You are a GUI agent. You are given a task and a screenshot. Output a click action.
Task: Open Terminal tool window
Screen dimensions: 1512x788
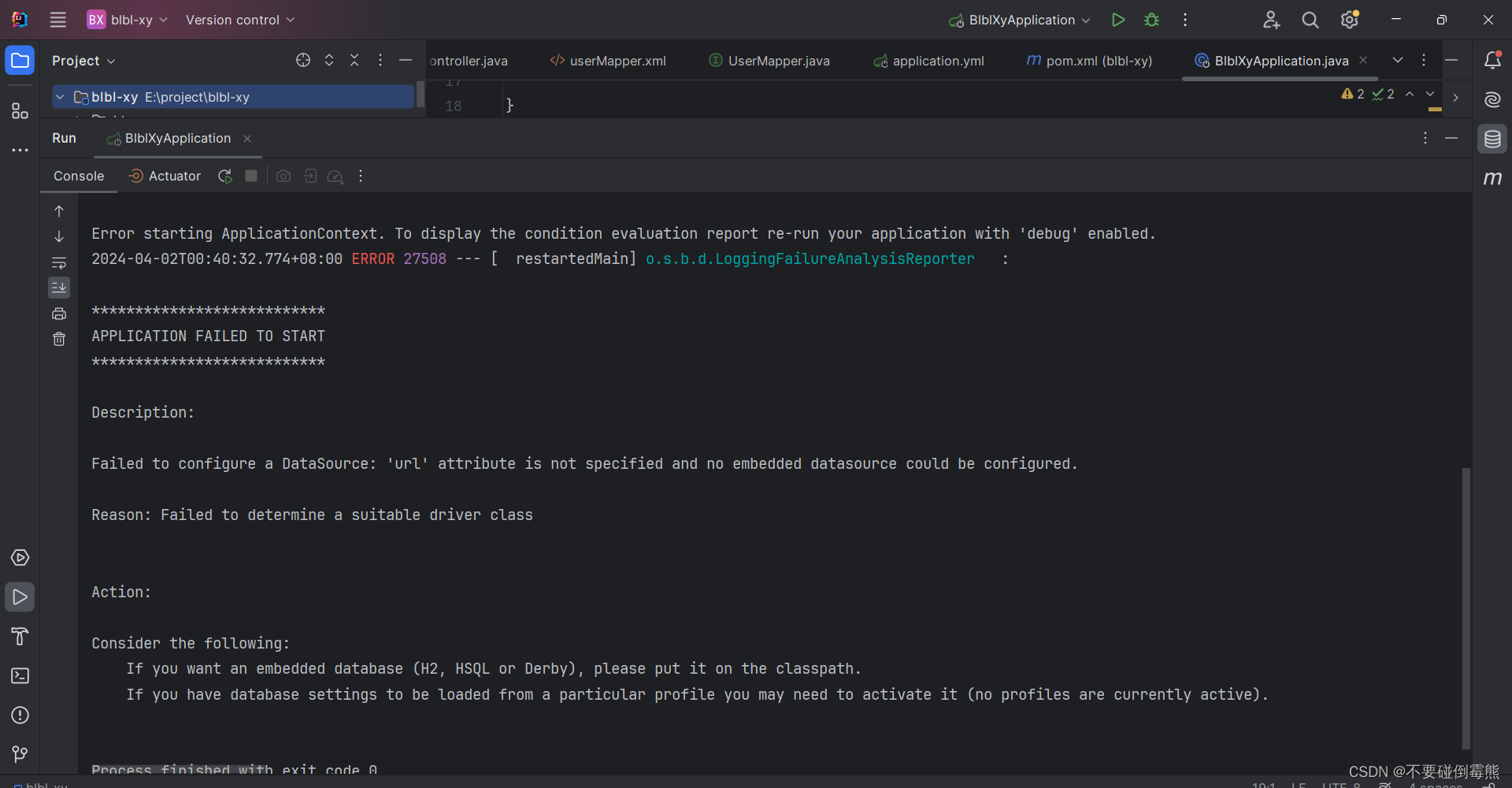tap(20, 676)
